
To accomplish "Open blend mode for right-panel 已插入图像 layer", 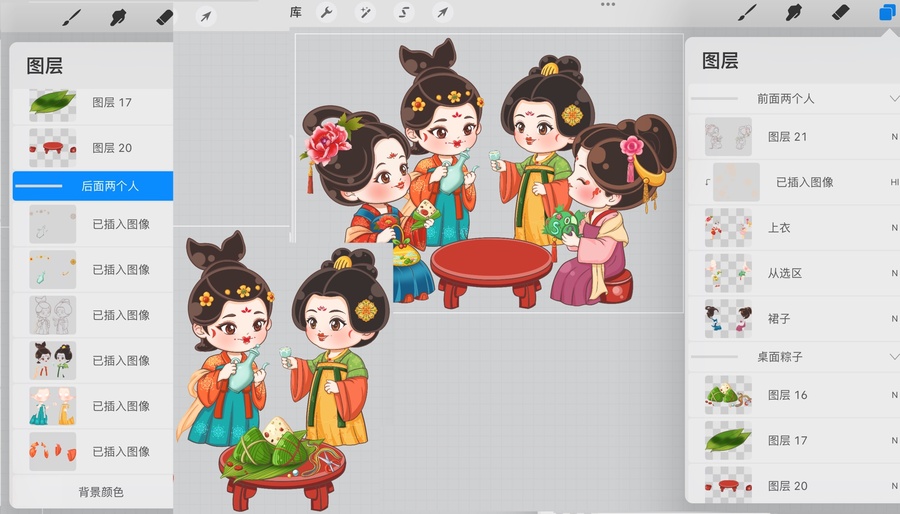I will click(894, 182).
